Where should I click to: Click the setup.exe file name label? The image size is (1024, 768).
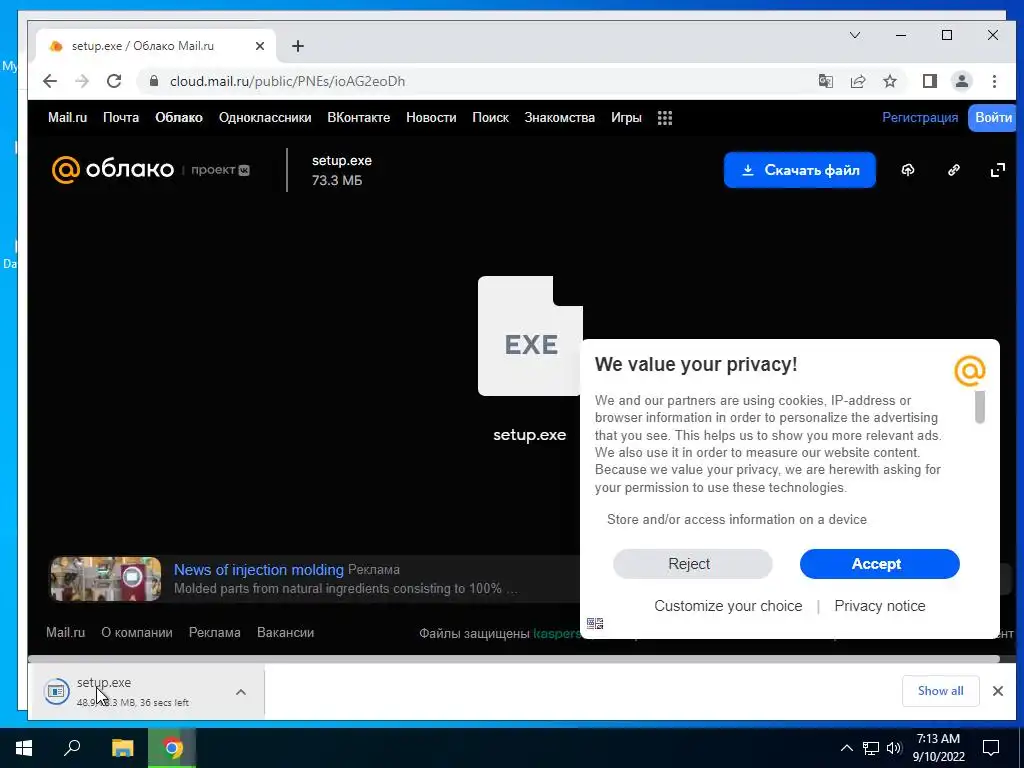click(x=530, y=435)
